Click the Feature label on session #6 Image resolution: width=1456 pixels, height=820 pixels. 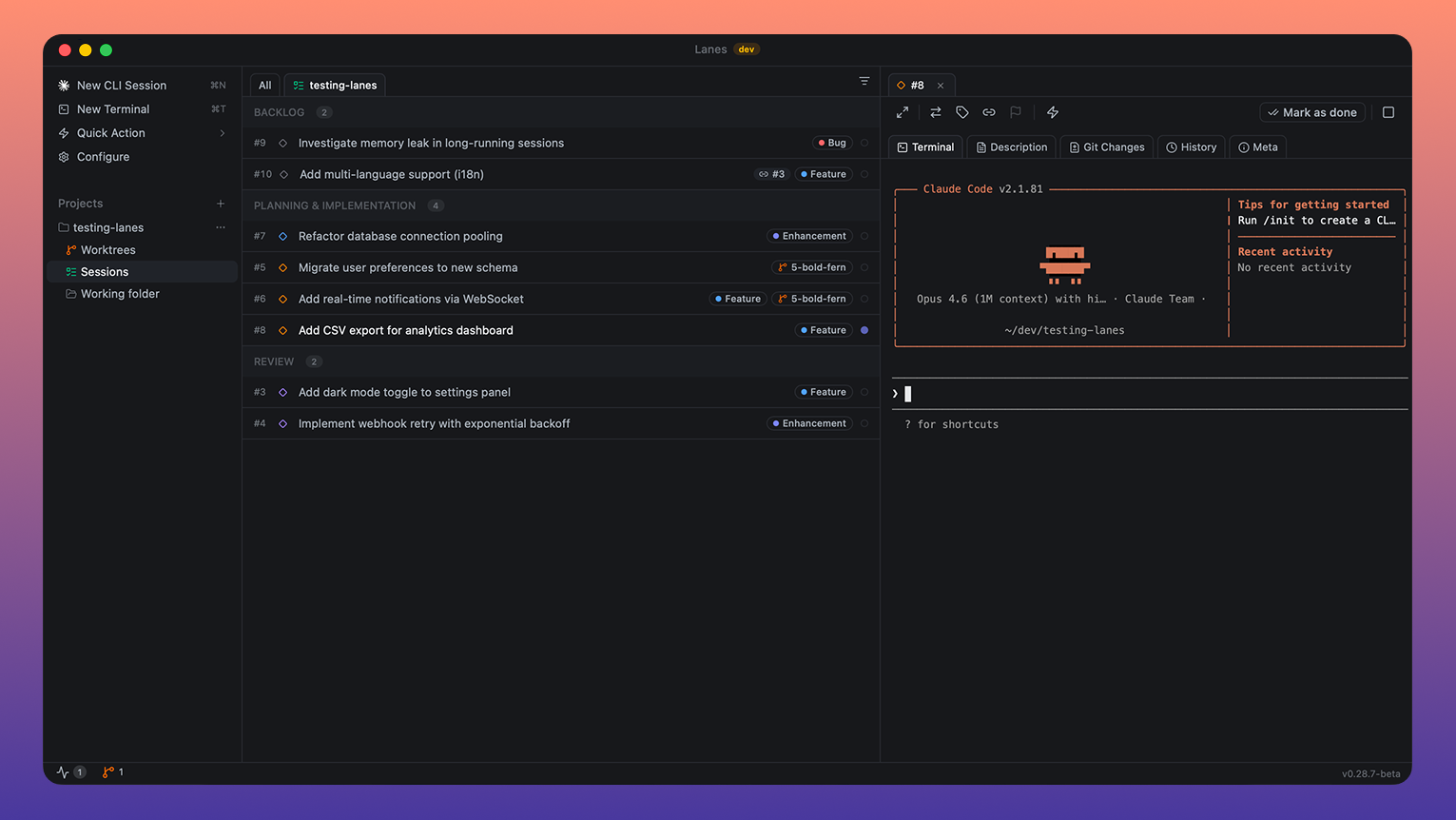coord(738,299)
